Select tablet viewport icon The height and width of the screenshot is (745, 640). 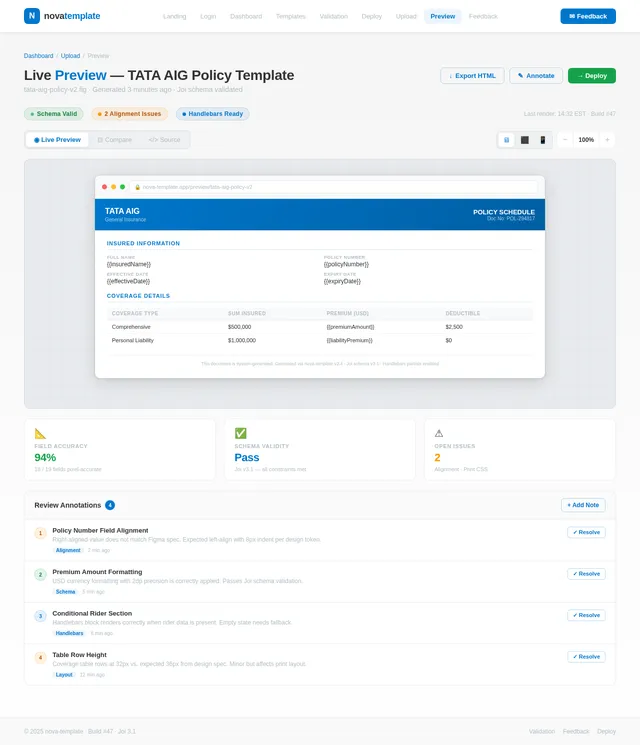tap(525, 140)
